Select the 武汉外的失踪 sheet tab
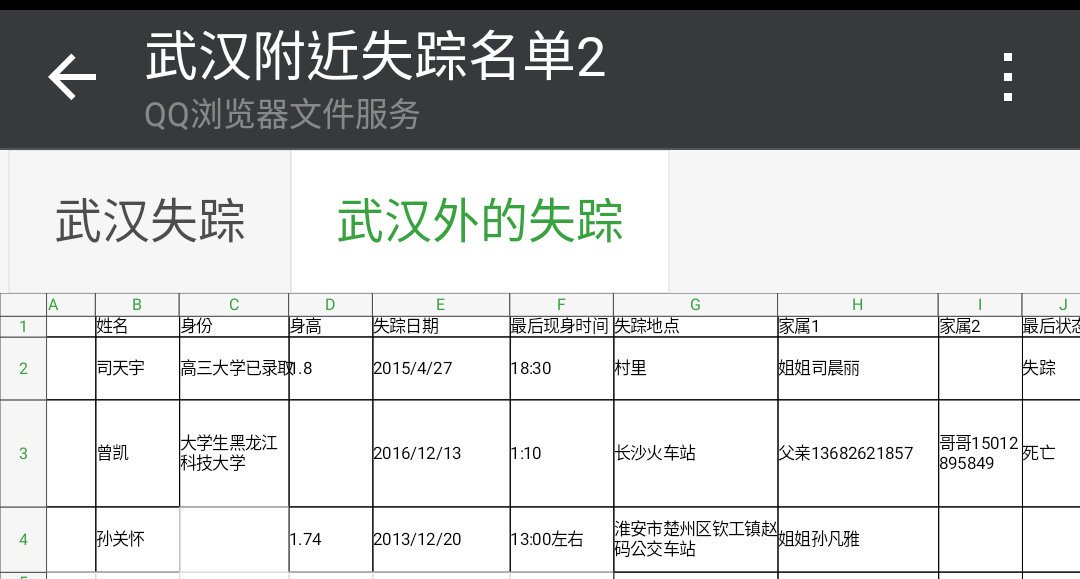This screenshot has height=579, width=1080. [x=481, y=220]
